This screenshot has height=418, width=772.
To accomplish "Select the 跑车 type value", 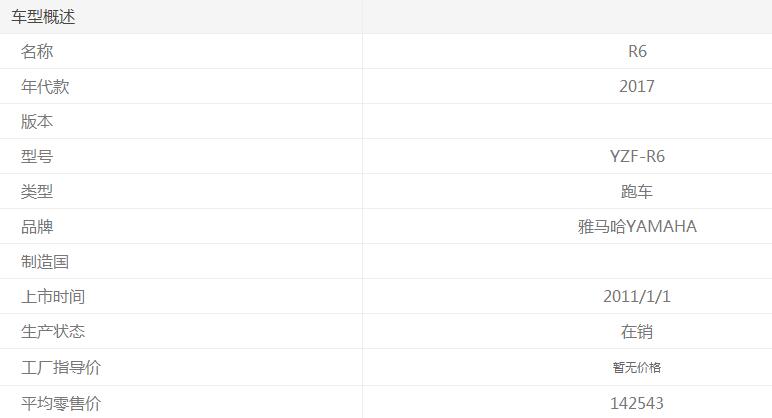I will point(637,192).
